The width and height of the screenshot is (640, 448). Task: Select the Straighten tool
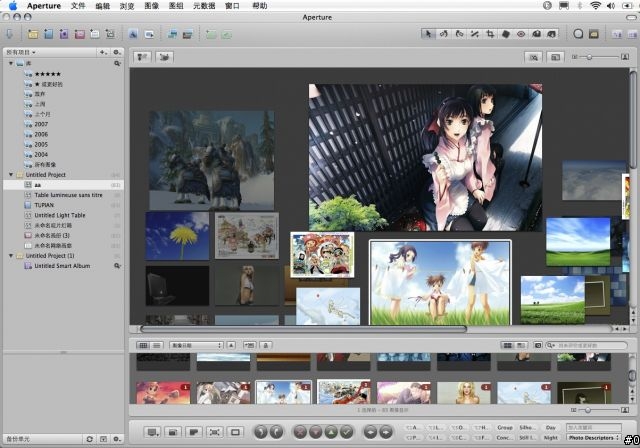coord(475,34)
